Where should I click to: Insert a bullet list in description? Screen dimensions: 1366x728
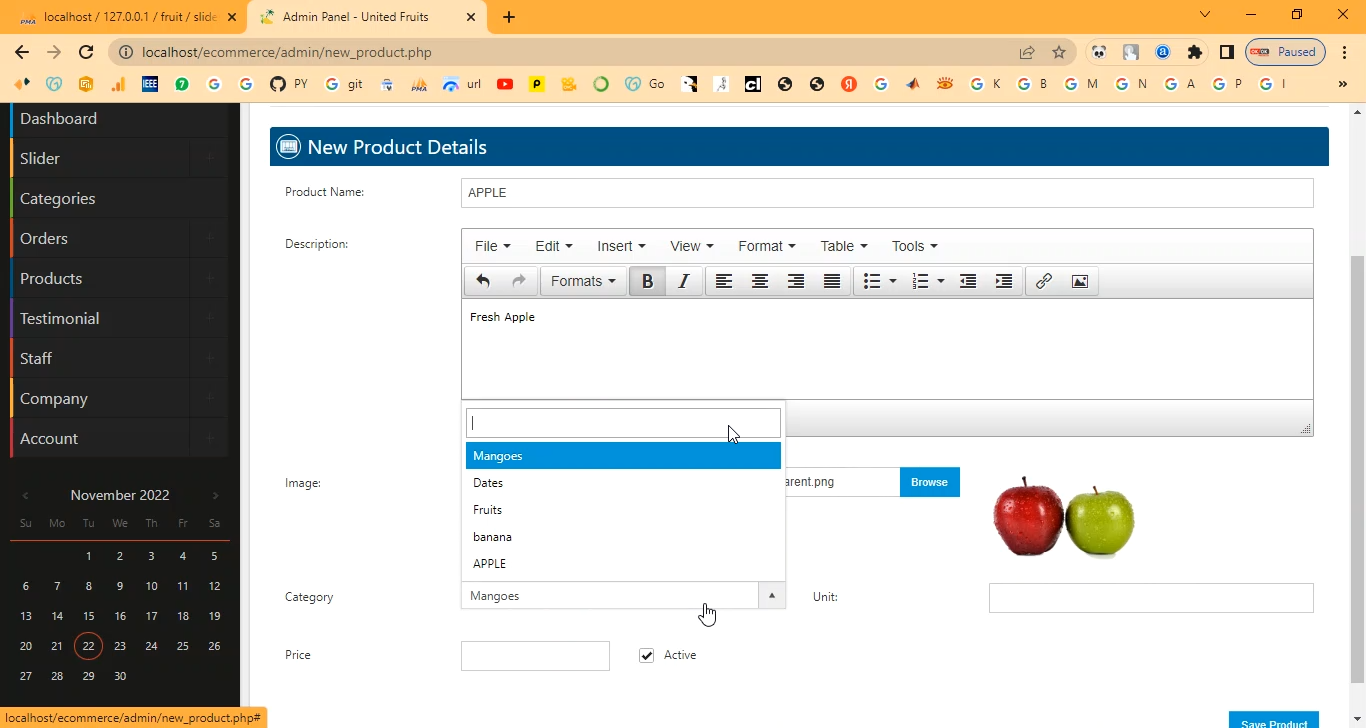click(872, 282)
